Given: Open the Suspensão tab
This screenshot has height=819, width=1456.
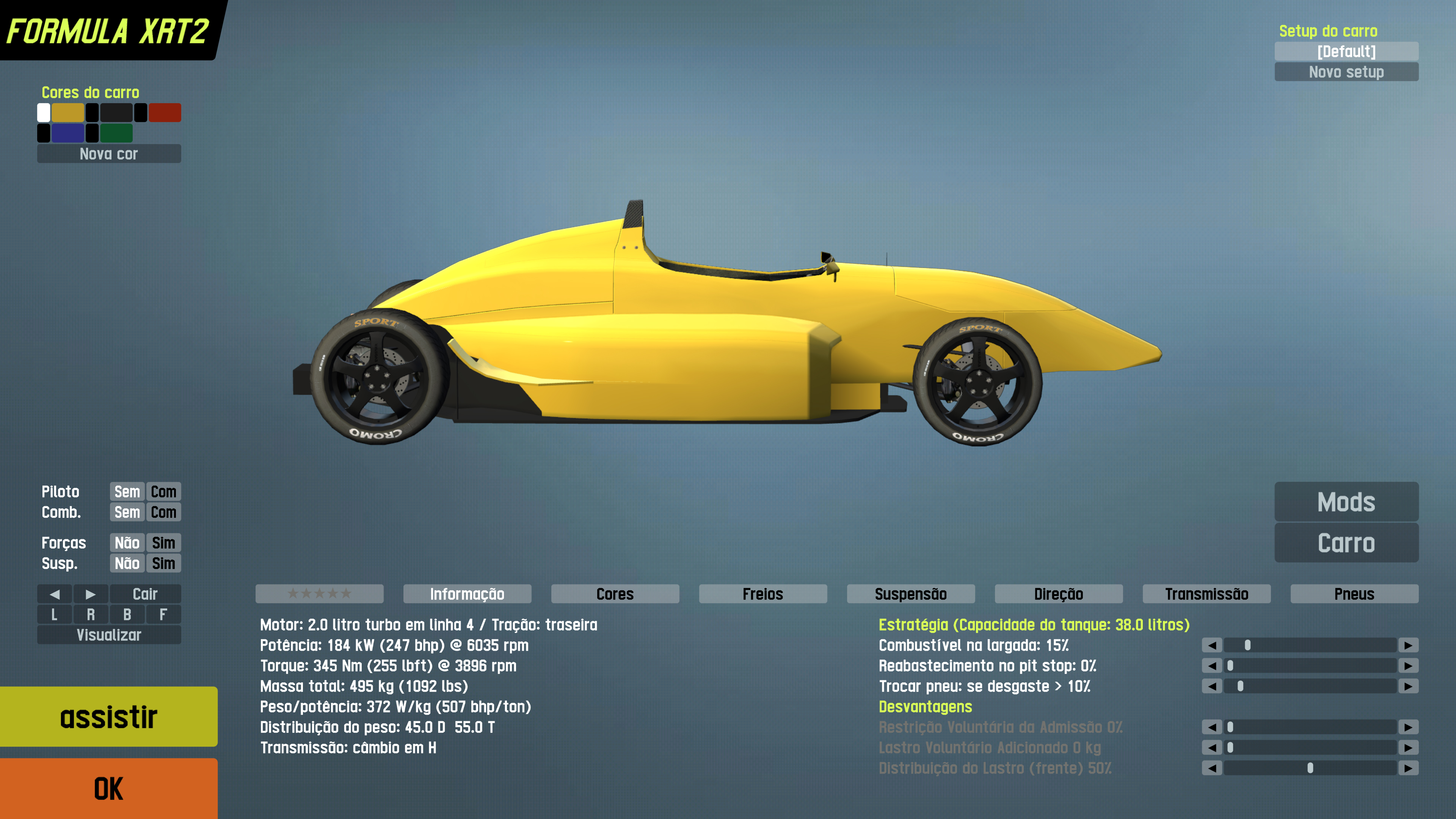Looking at the screenshot, I should [910, 594].
